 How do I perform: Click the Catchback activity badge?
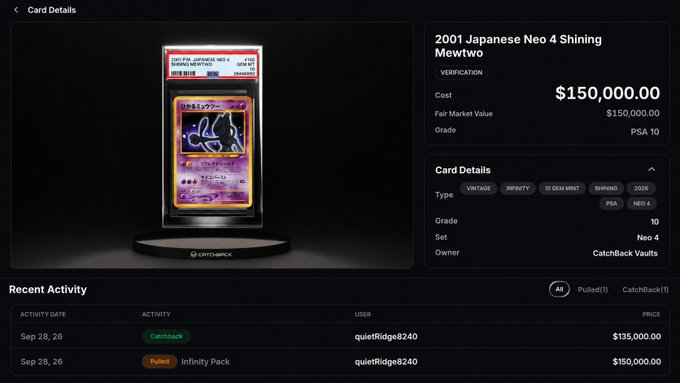[x=166, y=336]
